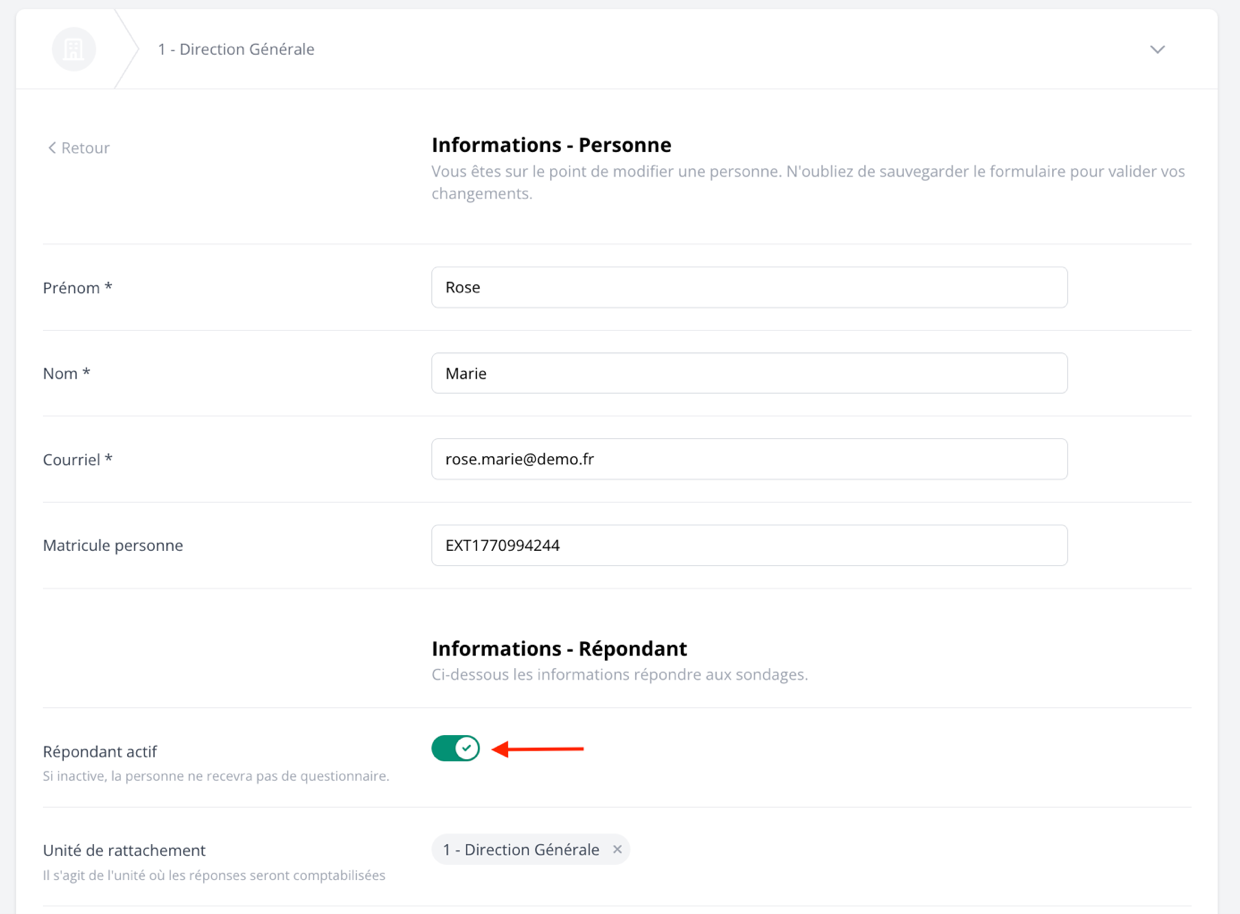Click the Informations - Répondant heading
This screenshot has height=914, width=1240.
[x=559, y=649]
